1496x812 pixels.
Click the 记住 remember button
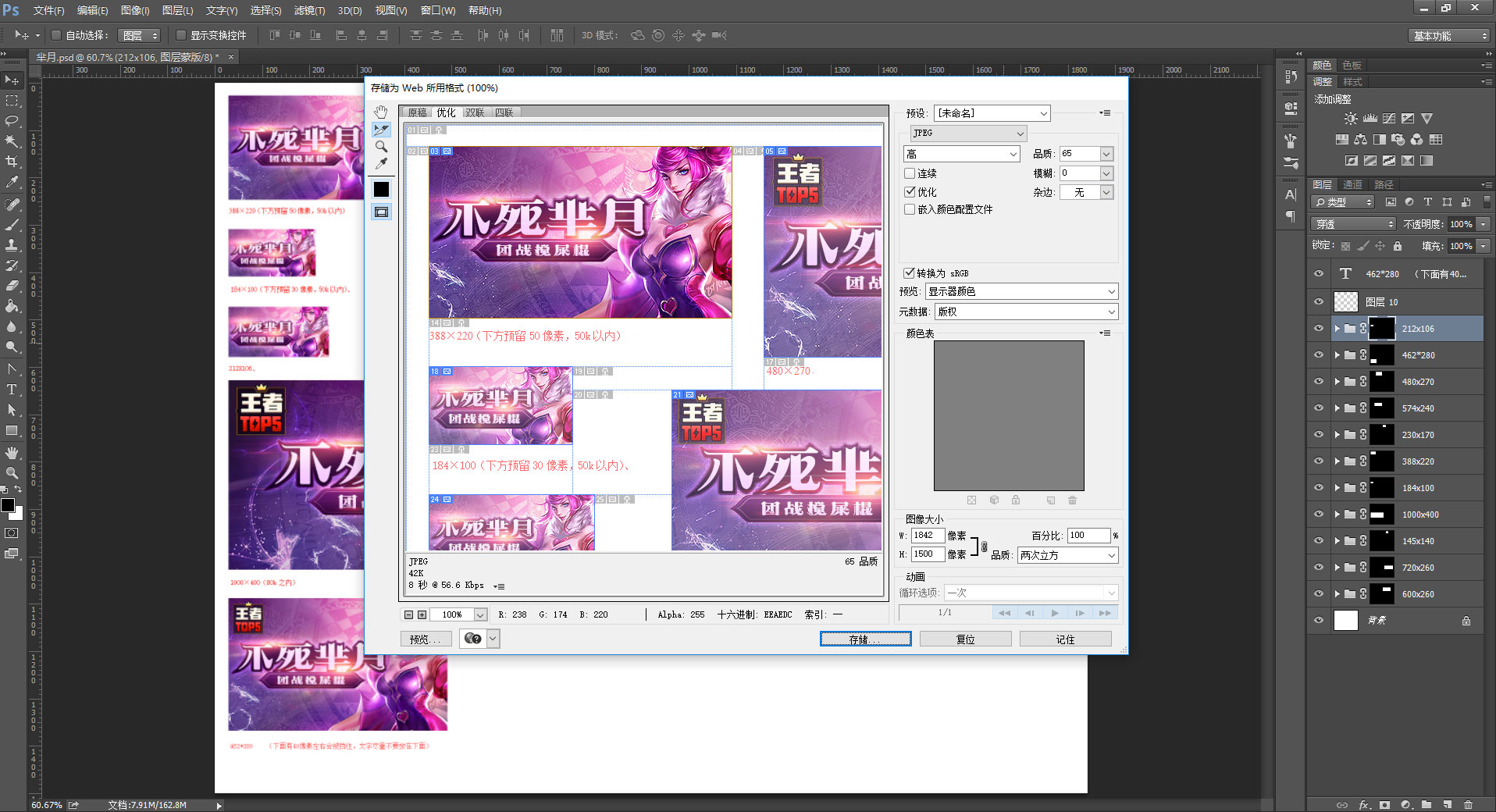click(1065, 639)
